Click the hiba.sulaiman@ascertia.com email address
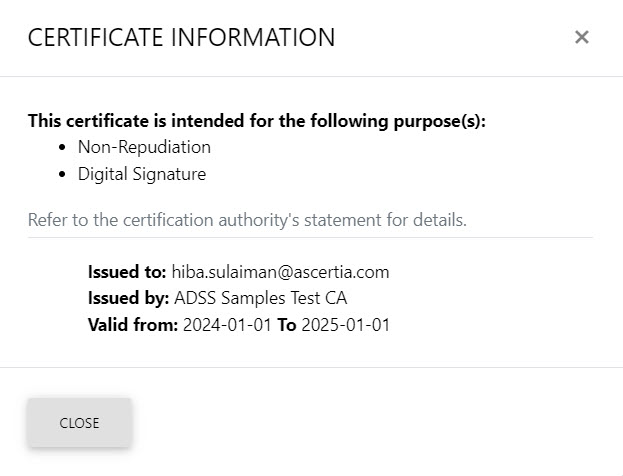Viewport: 623px width, 476px height. point(280,272)
